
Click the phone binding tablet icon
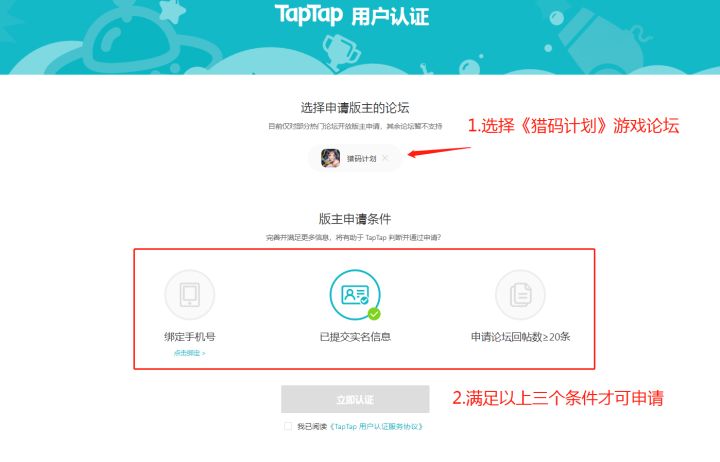(x=190, y=294)
